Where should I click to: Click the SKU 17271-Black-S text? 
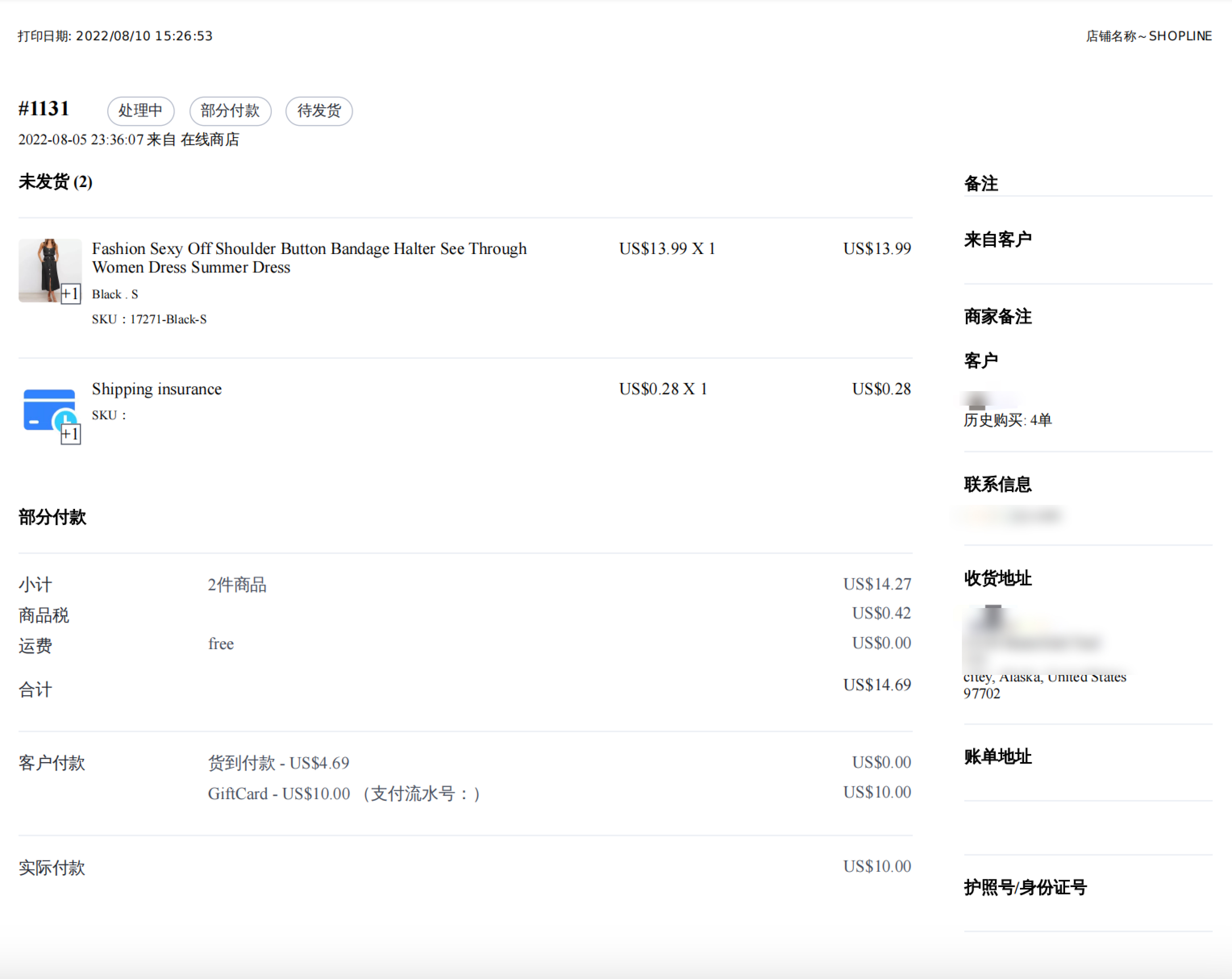150,319
